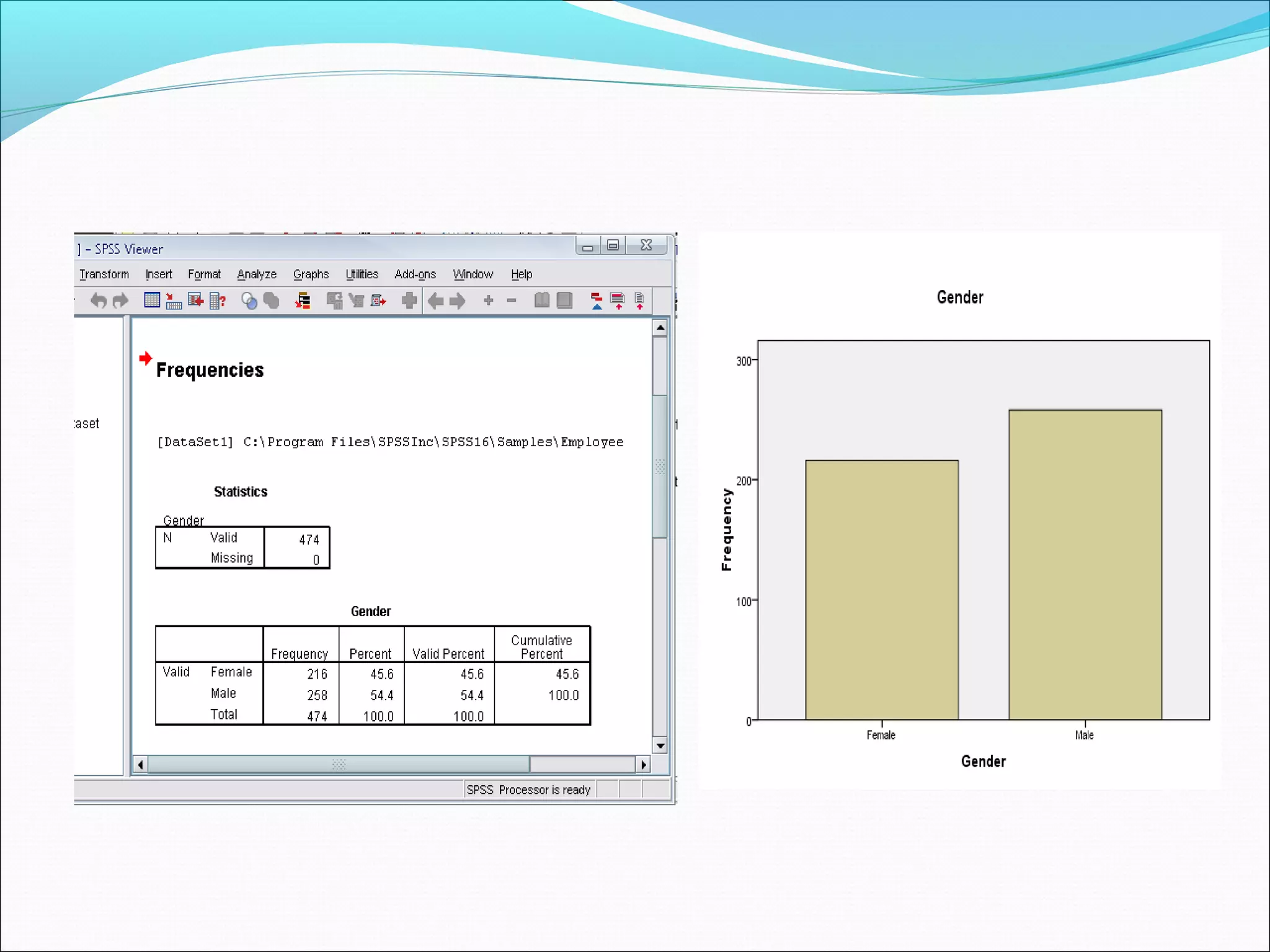Expand outline item with plus icon

489,301
